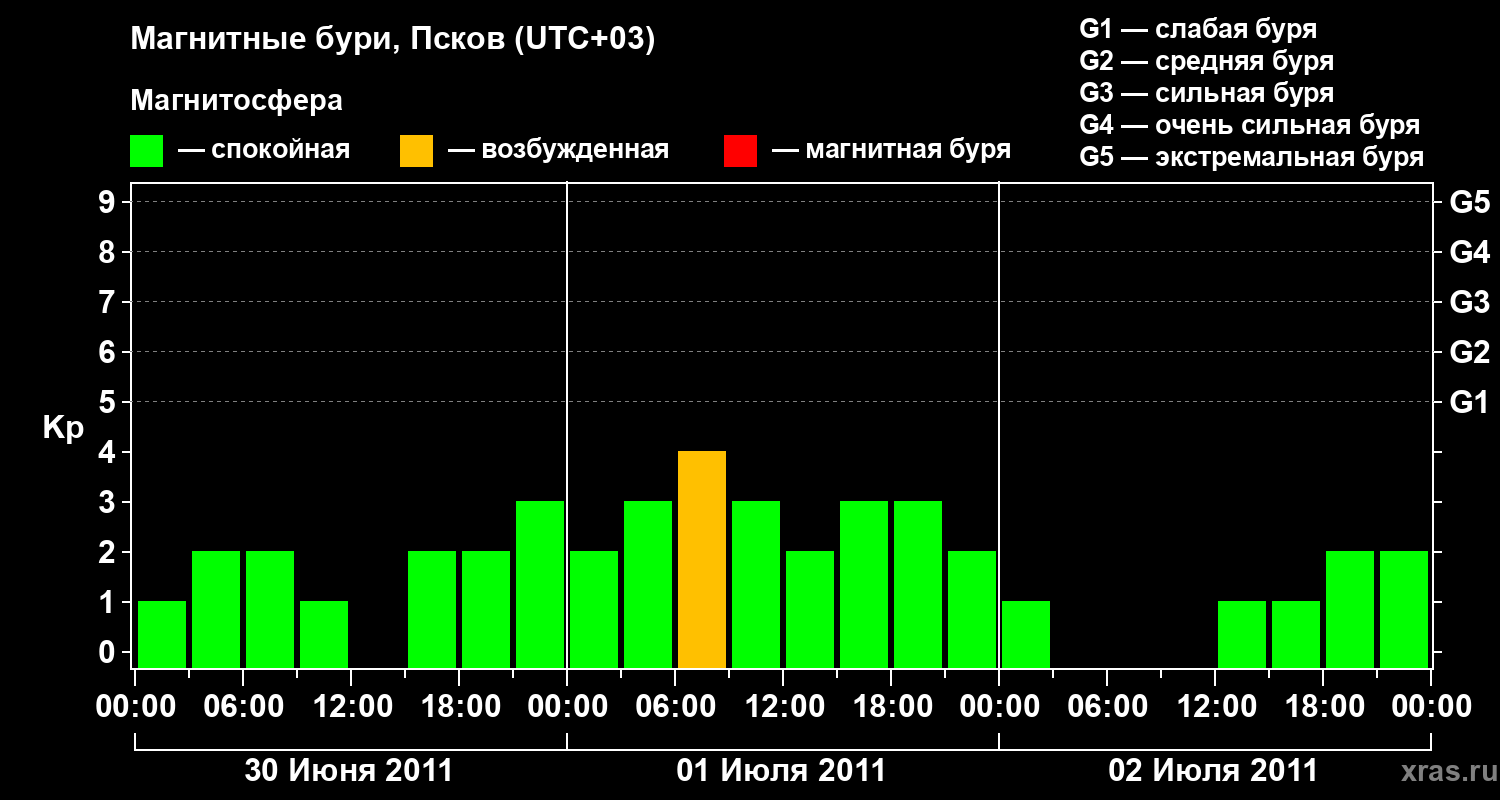Click the 'G4 — очень сильная буря' legend line
This screenshot has width=1500, height=800.
tap(1250, 125)
